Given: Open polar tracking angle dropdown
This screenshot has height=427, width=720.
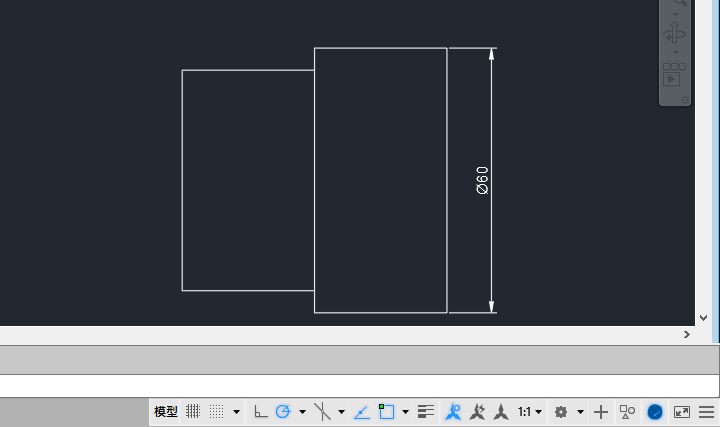Looking at the screenshot, I should click(303, 412).
